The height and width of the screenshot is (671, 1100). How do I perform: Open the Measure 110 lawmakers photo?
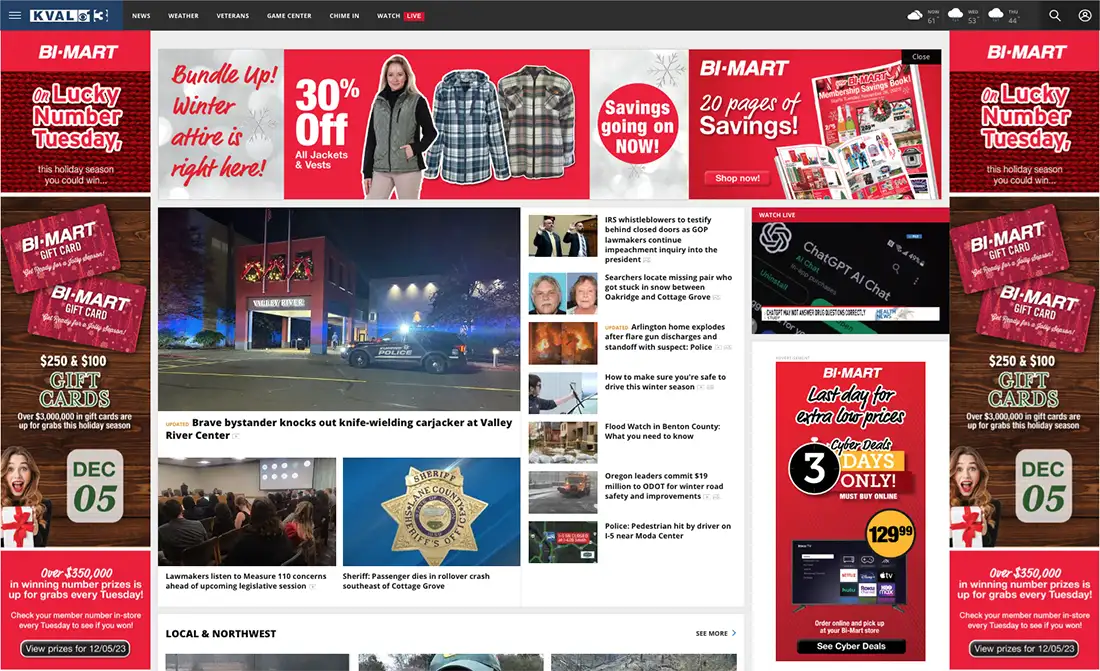click(x=247, y=512)
